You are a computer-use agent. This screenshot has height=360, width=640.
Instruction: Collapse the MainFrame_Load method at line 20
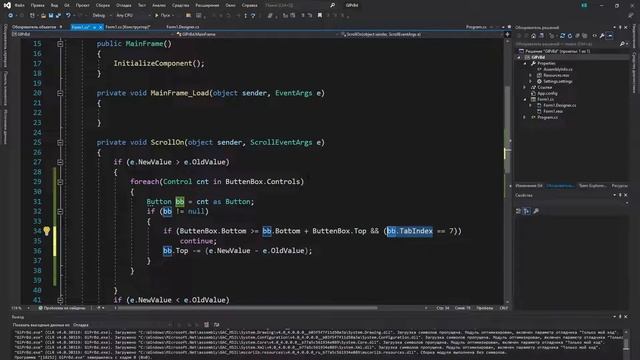(x=60, y=93)
